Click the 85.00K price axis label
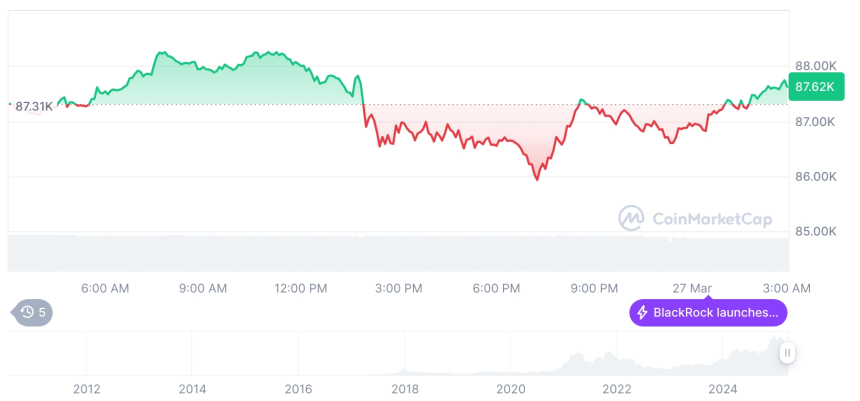The width and height of the screenshot is (860, 401). click(x=816, y=231)
